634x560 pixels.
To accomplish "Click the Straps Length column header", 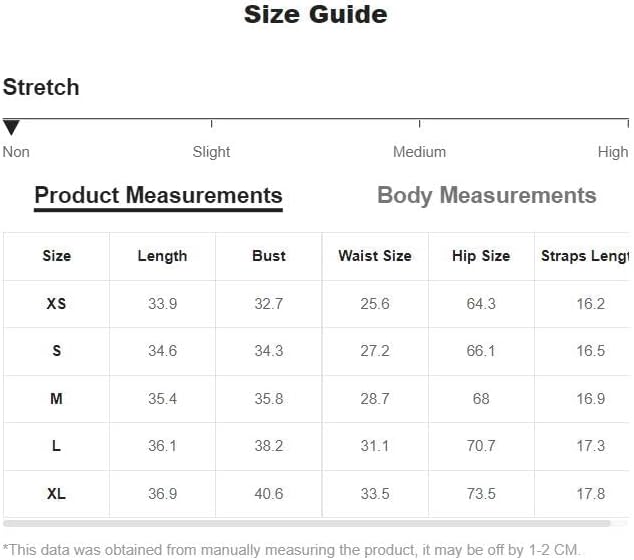I will 586,256.
